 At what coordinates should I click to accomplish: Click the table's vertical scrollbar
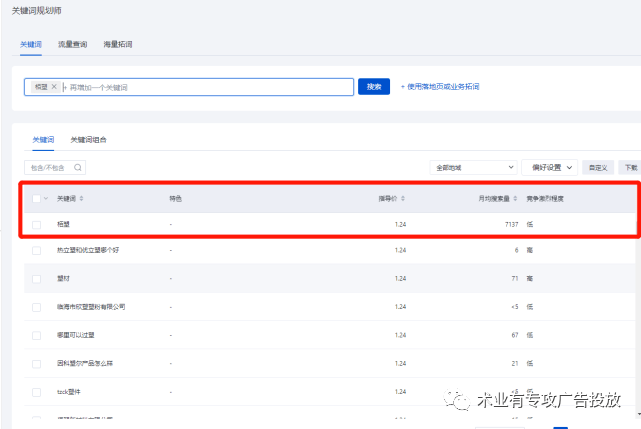pos(638,319)
